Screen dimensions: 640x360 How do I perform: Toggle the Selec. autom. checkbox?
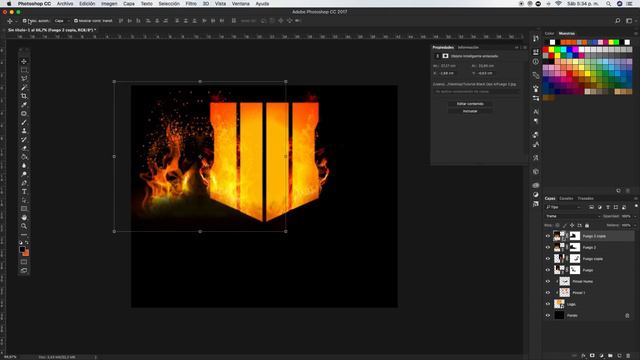click(24, 21)
